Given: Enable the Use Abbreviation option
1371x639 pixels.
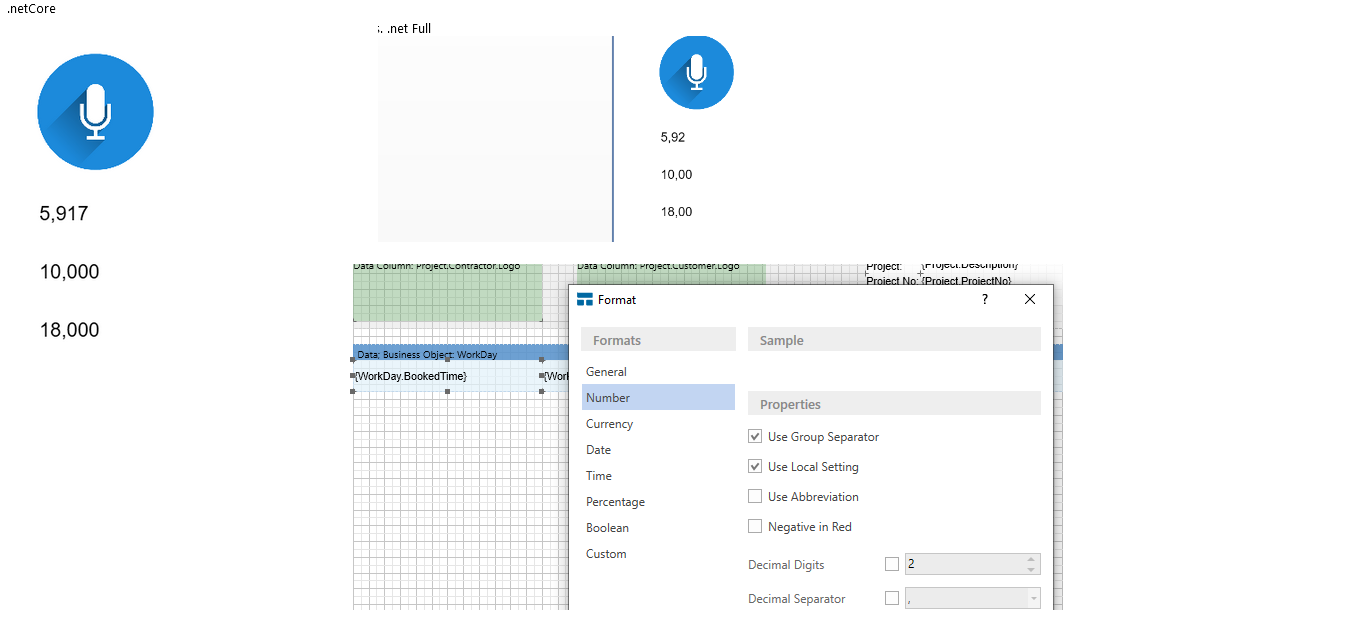Looking at the screenshot, I should click(x=755, y=497).
